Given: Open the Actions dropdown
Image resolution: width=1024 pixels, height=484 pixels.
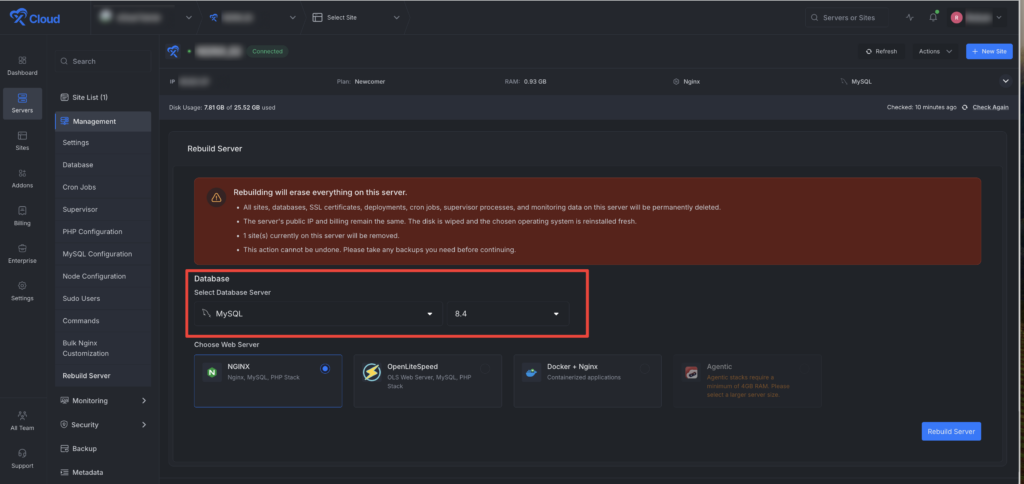Looking at the screenshot, I should [935, 52].
